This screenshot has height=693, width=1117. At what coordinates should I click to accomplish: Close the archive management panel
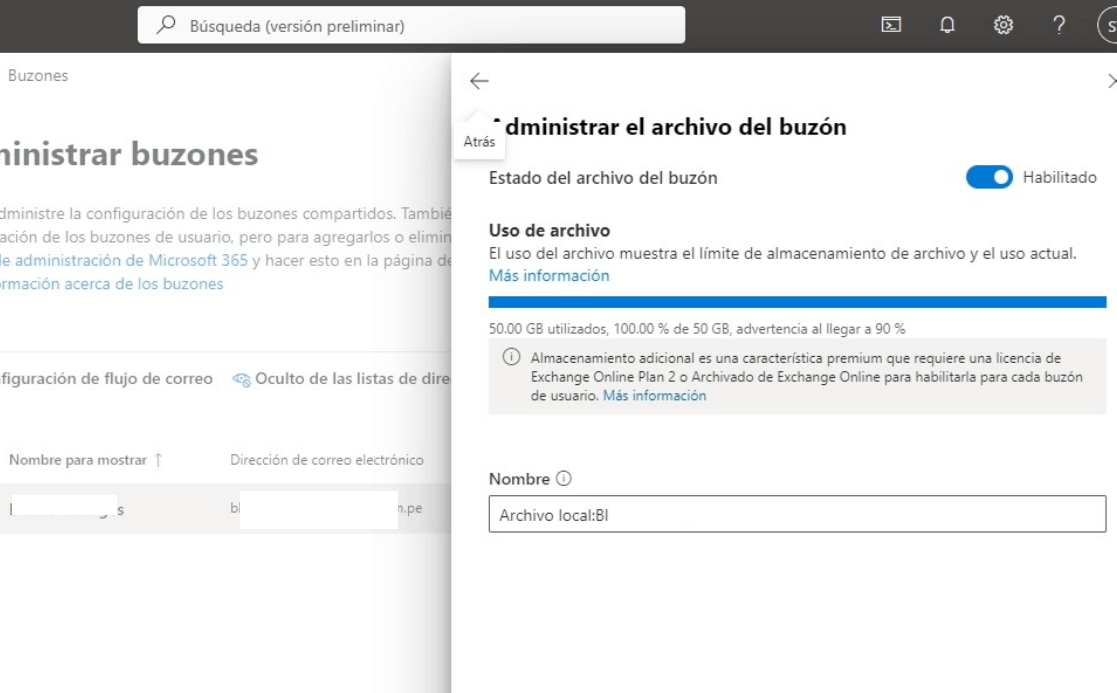(x=1111, y=81)
